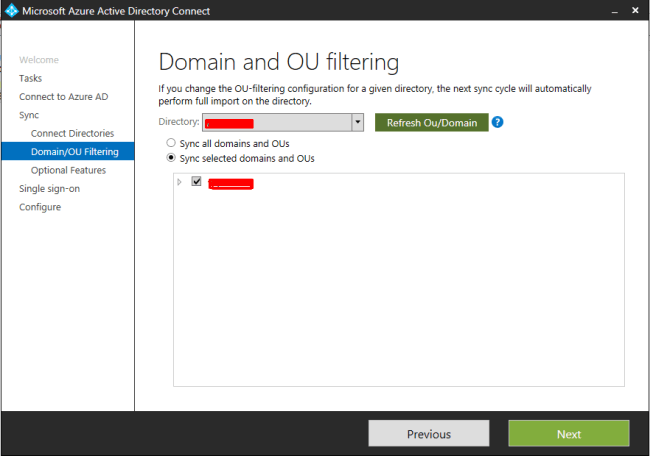This screenshot has width=650, height=456.
Task: Click the Next button
Action: (x=569, y=434)
